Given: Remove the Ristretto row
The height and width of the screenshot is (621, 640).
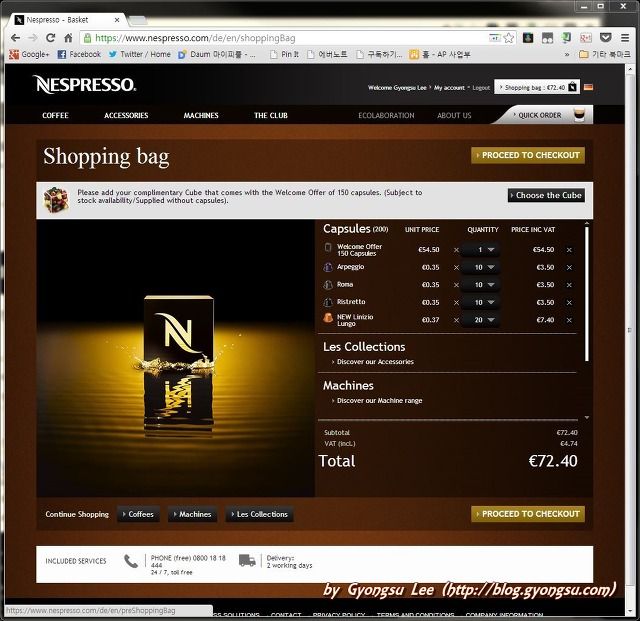Looking at the screenshot, I should click(569, 303).
